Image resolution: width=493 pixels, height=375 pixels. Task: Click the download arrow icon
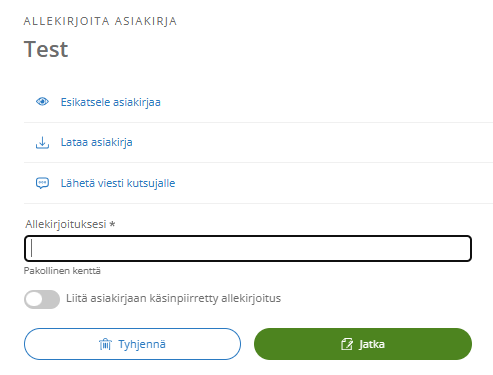coord(42,142)
